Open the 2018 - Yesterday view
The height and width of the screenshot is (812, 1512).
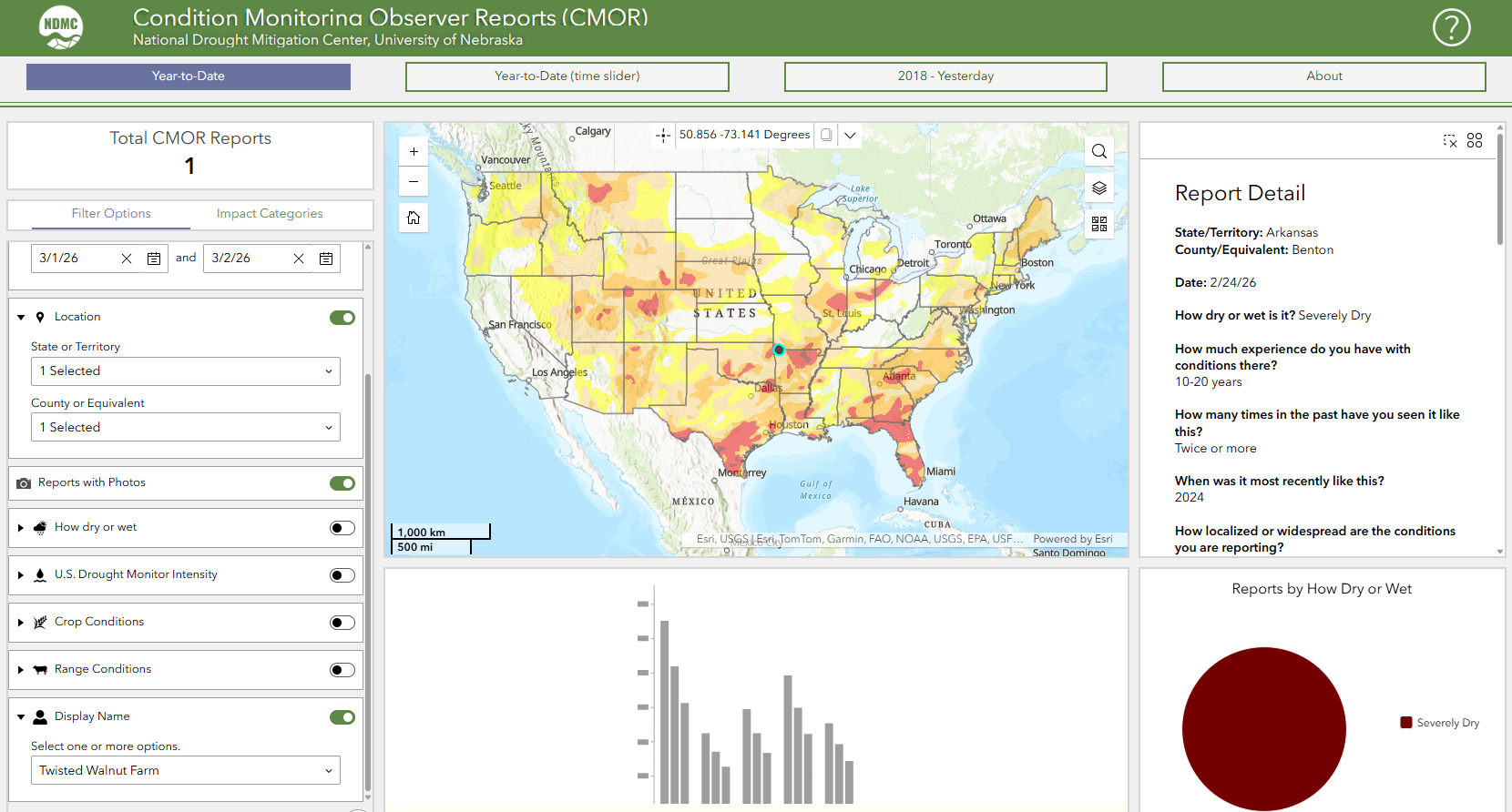pos(945,76)
